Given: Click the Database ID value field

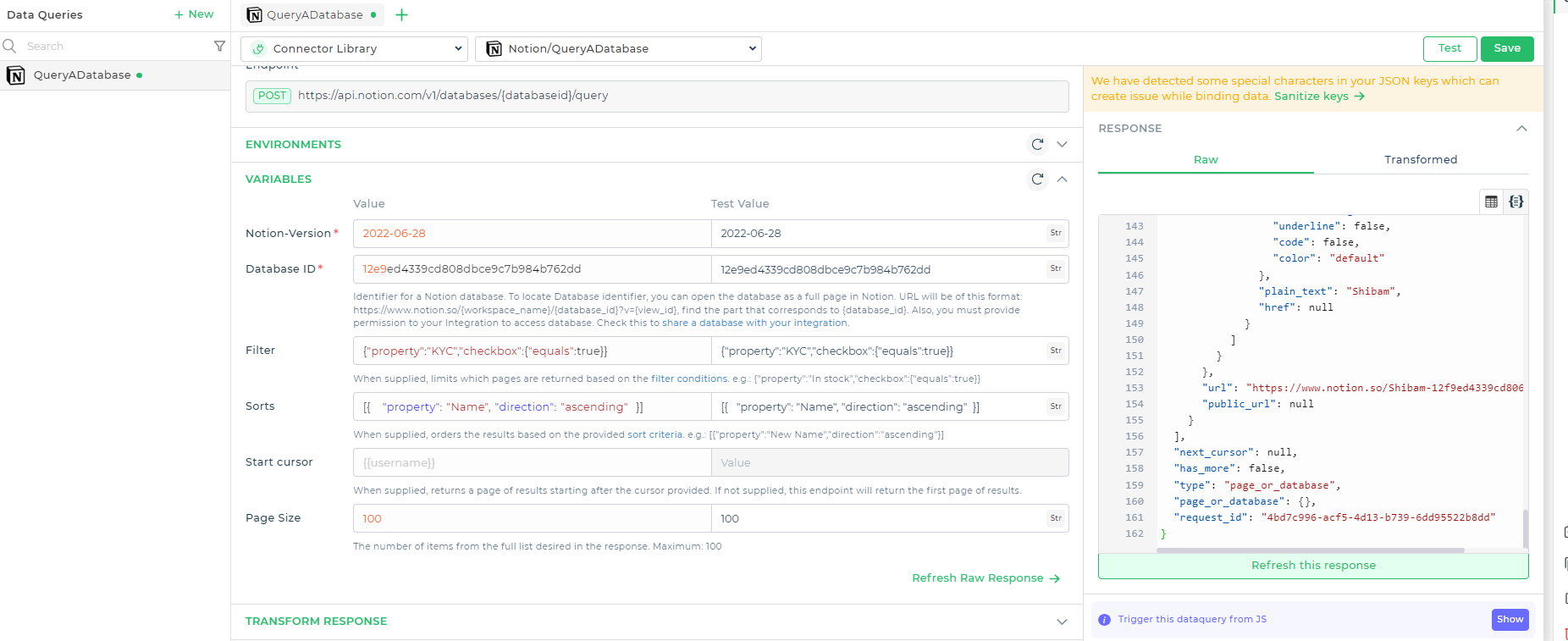Looking at the screenshot, I should click(532, 269).
